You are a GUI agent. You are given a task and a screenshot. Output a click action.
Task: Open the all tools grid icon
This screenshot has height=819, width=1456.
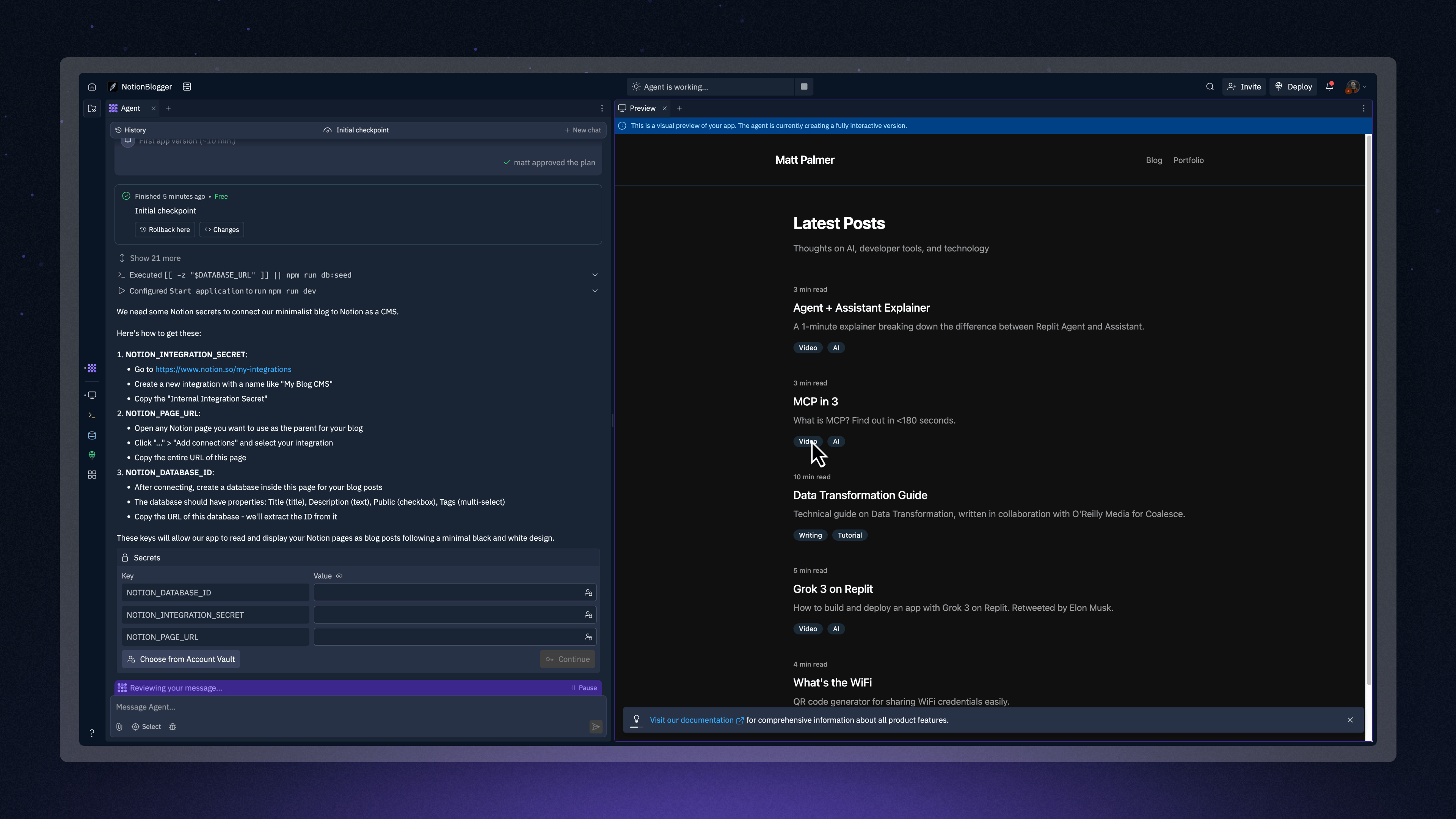pos(92,475)
